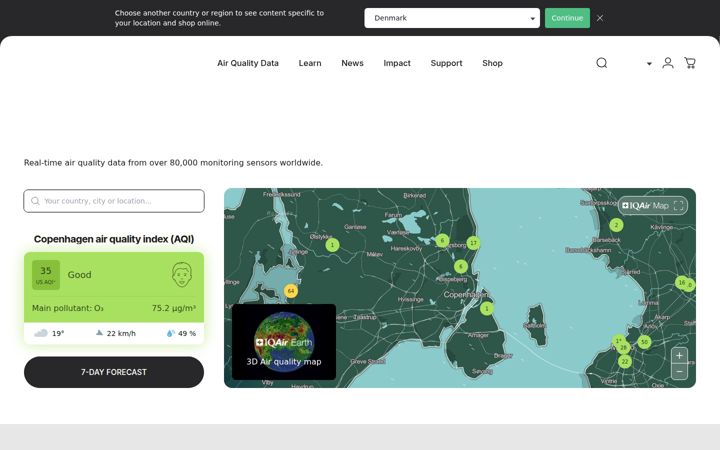Expand the header dropdown arrow beside account icon

(649, 64)
